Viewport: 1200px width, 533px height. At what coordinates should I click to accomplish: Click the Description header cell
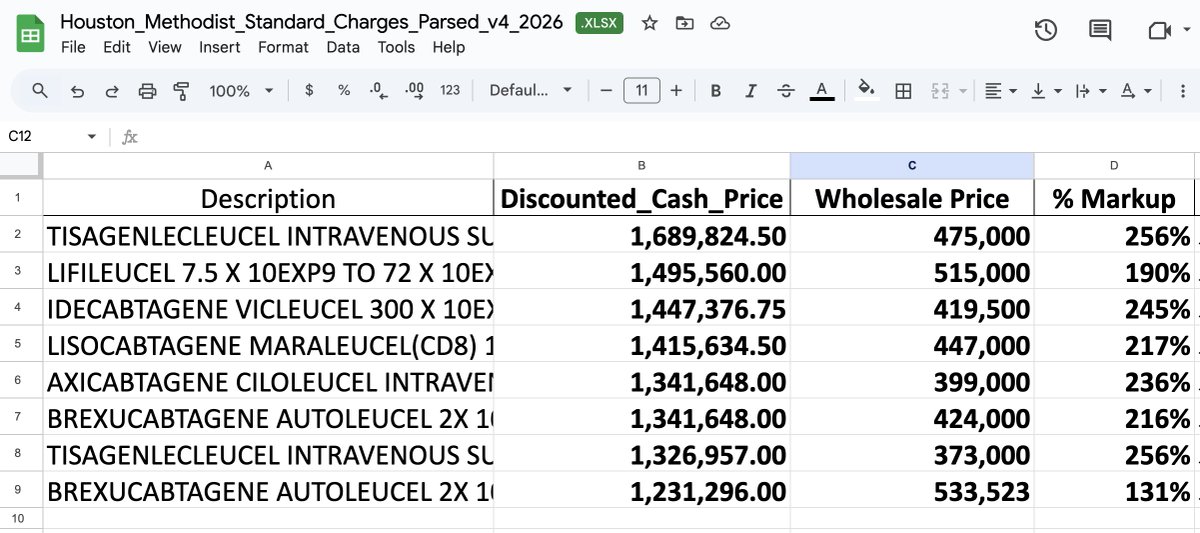[268, 198]
